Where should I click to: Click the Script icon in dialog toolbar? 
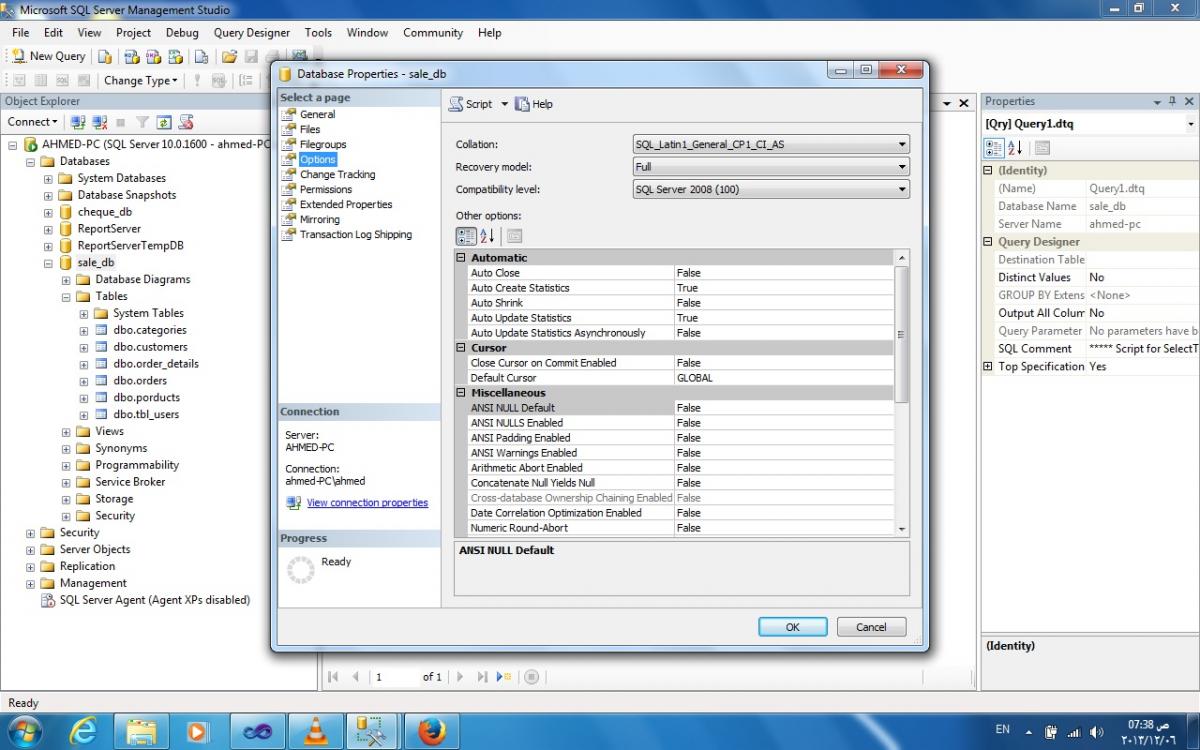pyautogui.click(x=456, y=104)
